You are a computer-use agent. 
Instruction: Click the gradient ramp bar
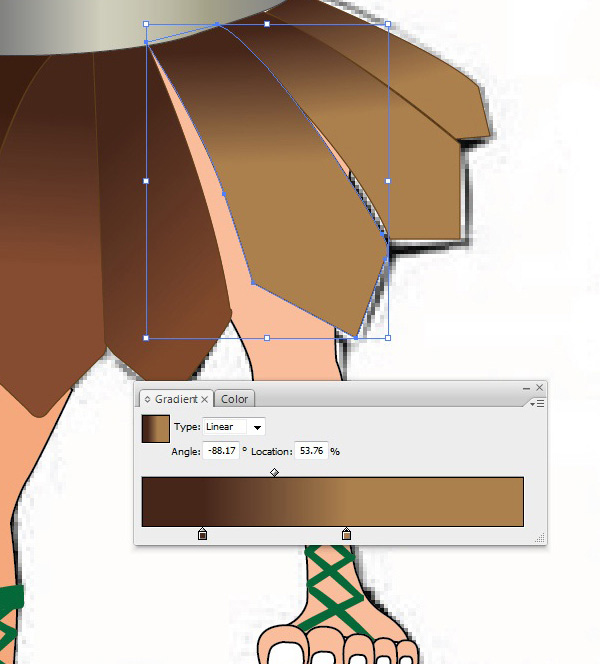(x=333, y=502)
